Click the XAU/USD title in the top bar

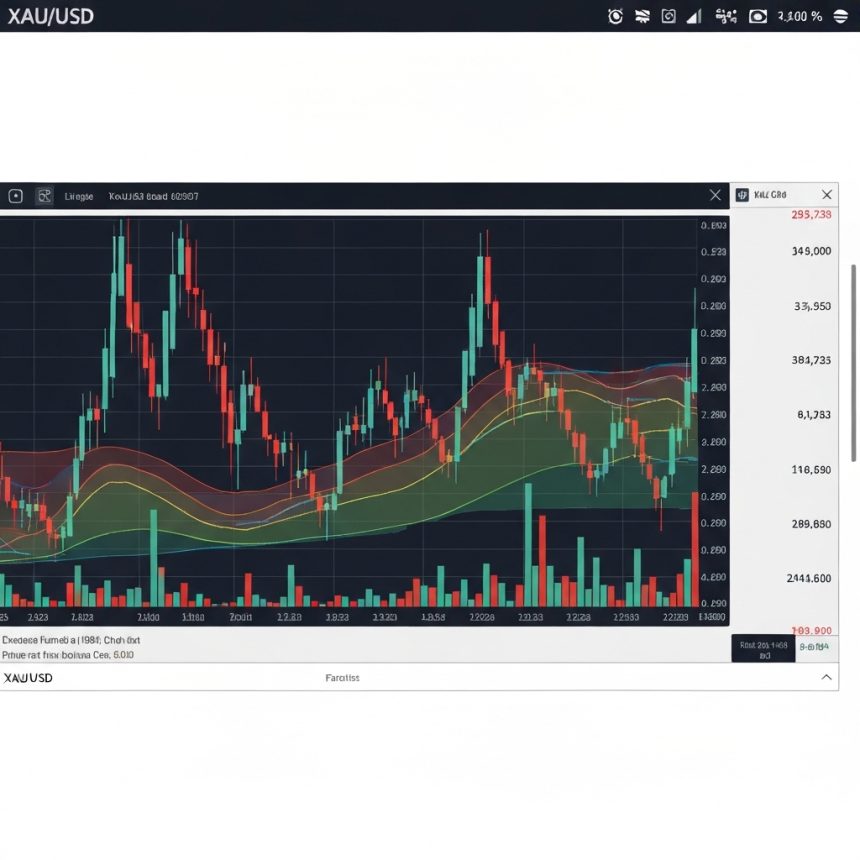50,16
